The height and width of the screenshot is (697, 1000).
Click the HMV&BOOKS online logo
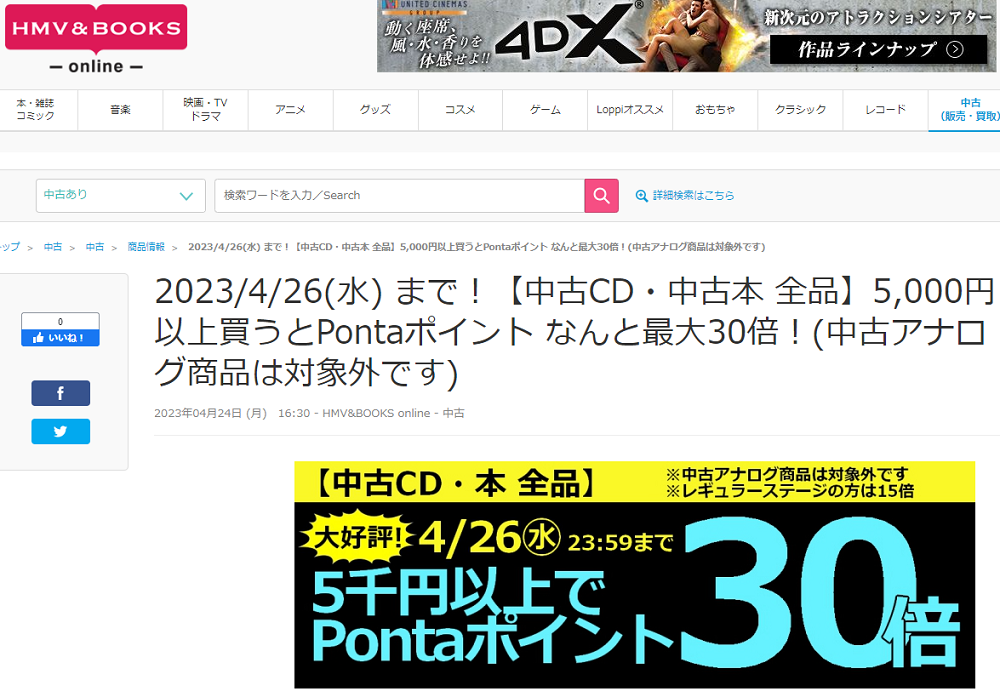(x=96, y=39)
